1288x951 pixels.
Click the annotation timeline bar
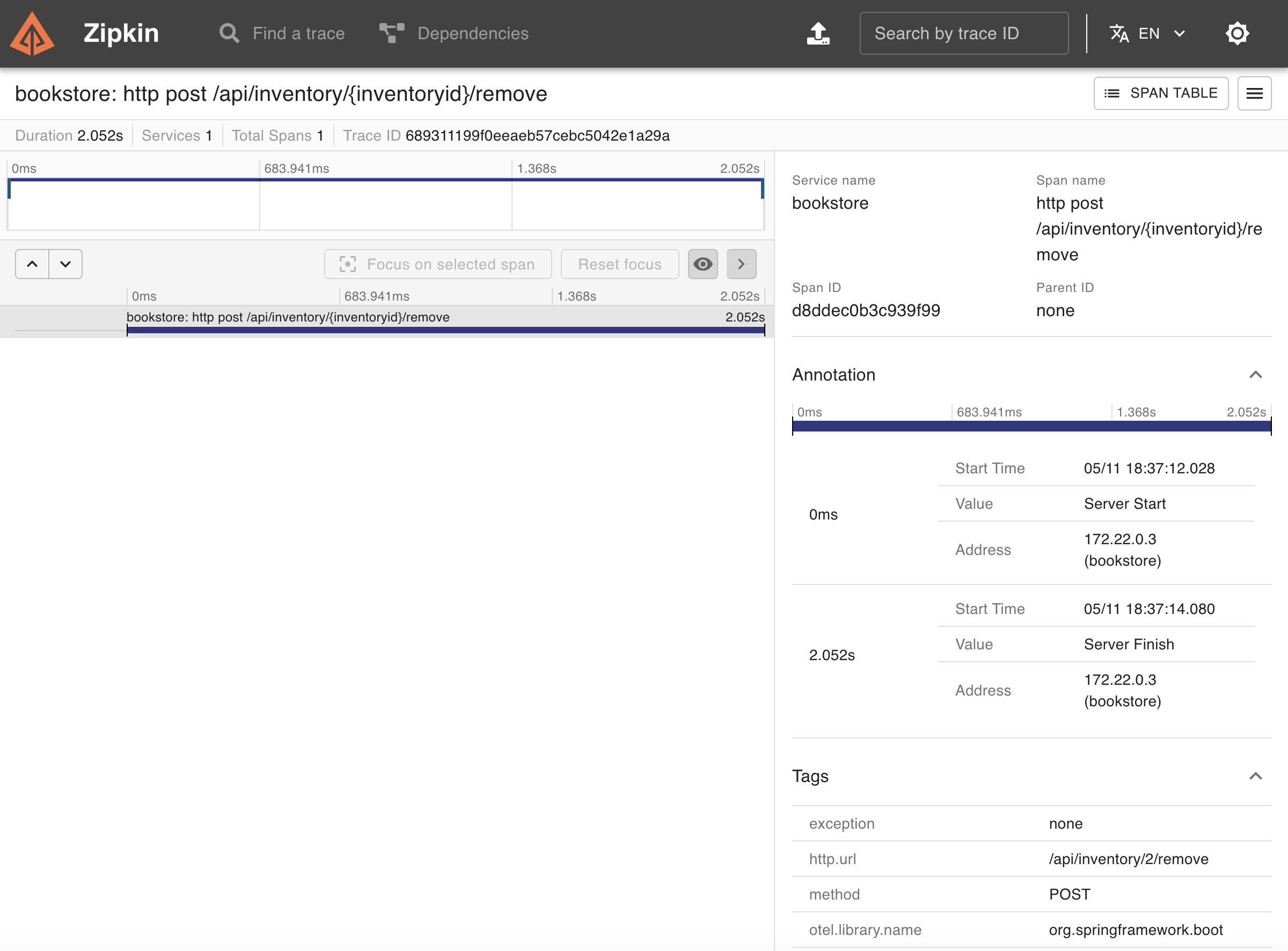[1031, 427]
